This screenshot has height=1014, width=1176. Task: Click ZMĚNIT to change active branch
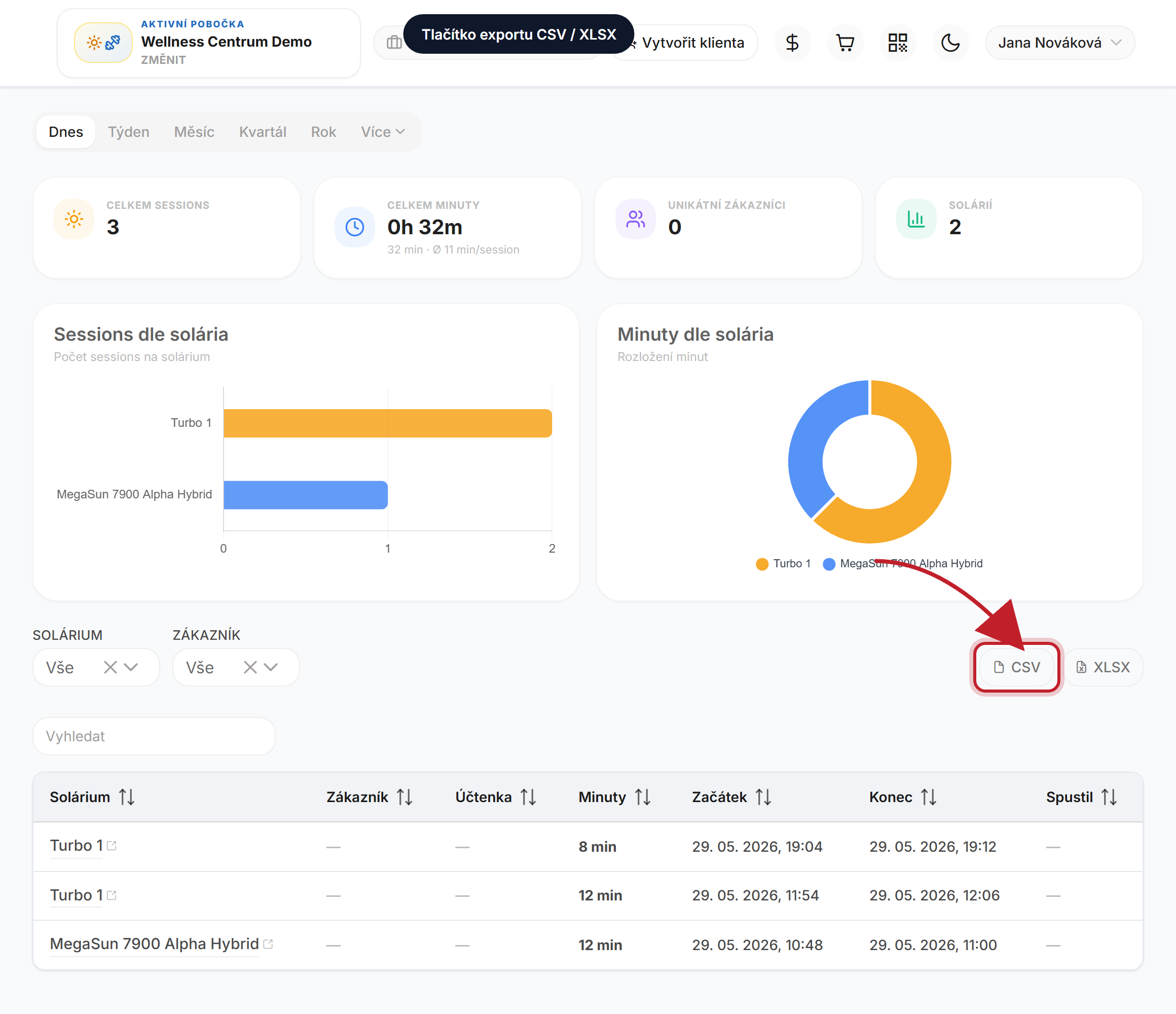(x=163, y=60)
